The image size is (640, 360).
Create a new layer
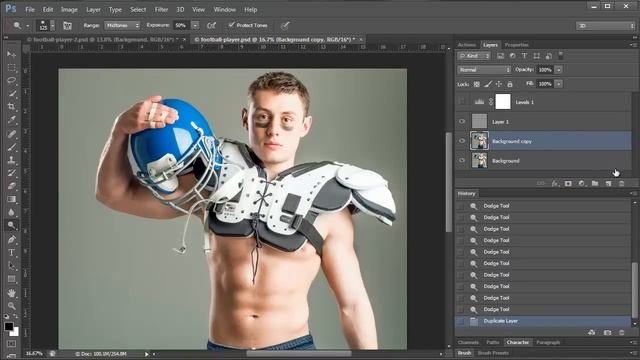(x=608, y=183)
